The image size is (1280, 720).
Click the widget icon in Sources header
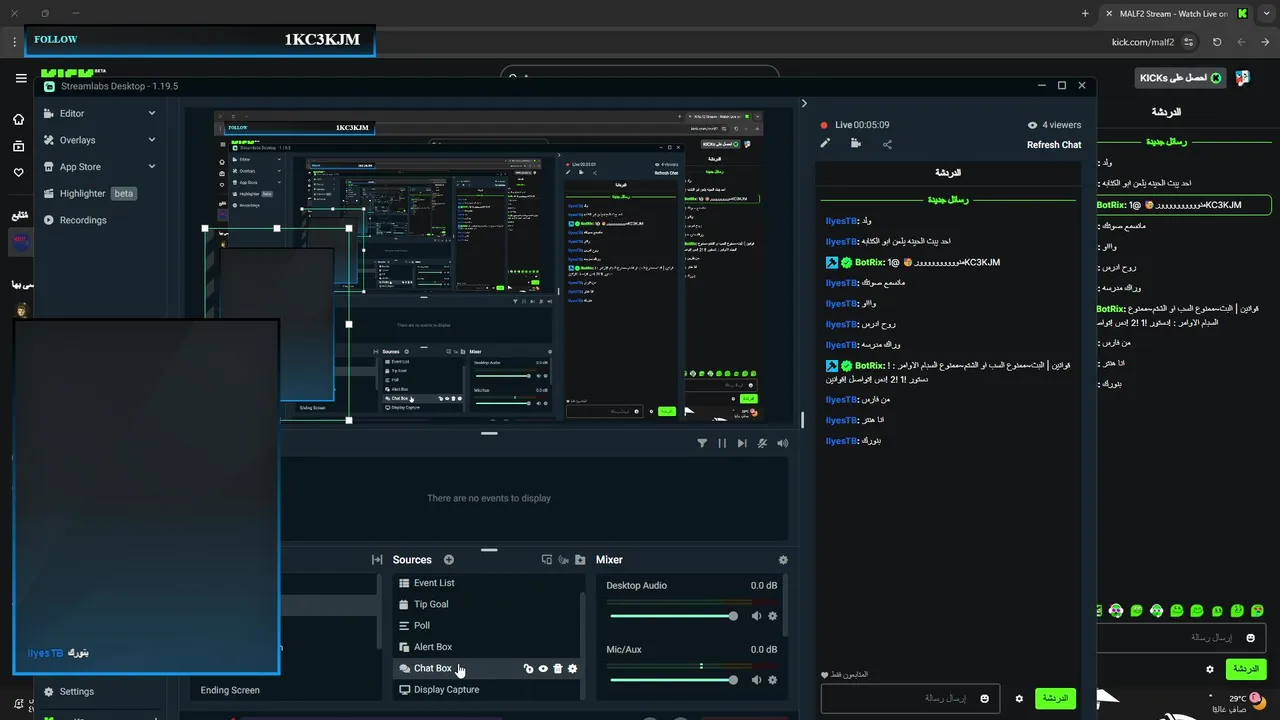(x=547, y=560)
